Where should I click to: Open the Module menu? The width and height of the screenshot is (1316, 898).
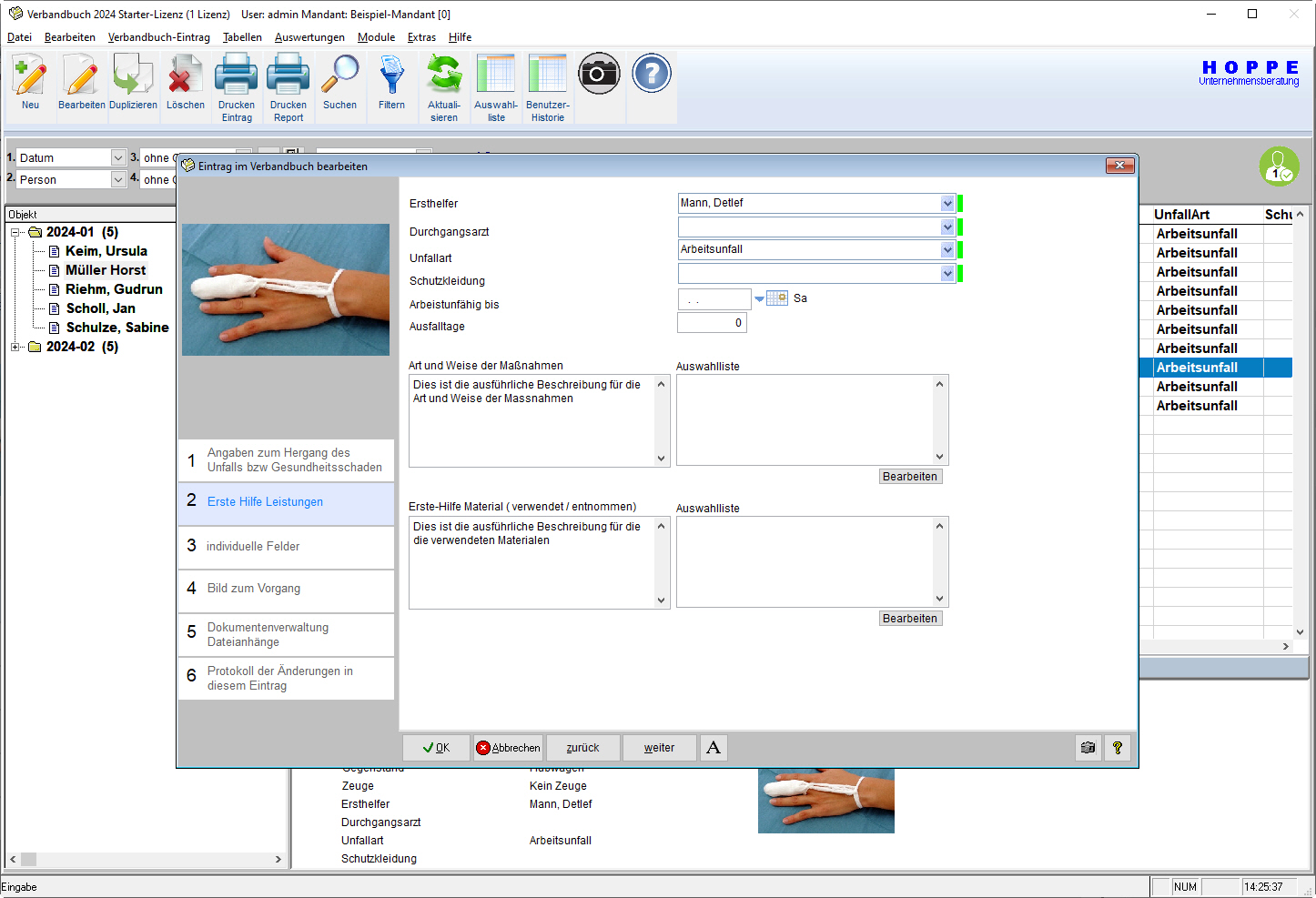(x=376, y=37)
